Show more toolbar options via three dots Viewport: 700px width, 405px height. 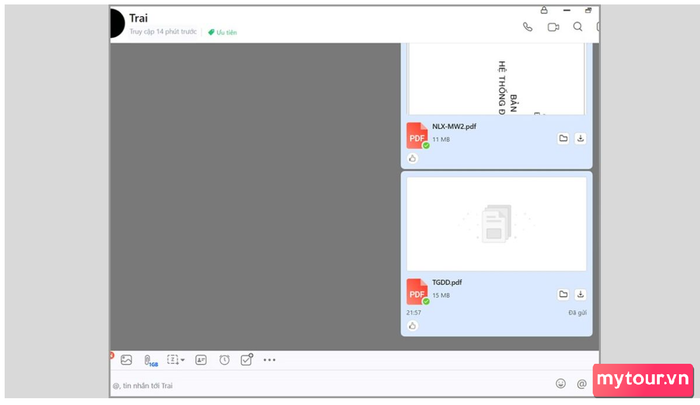[269, 360]
